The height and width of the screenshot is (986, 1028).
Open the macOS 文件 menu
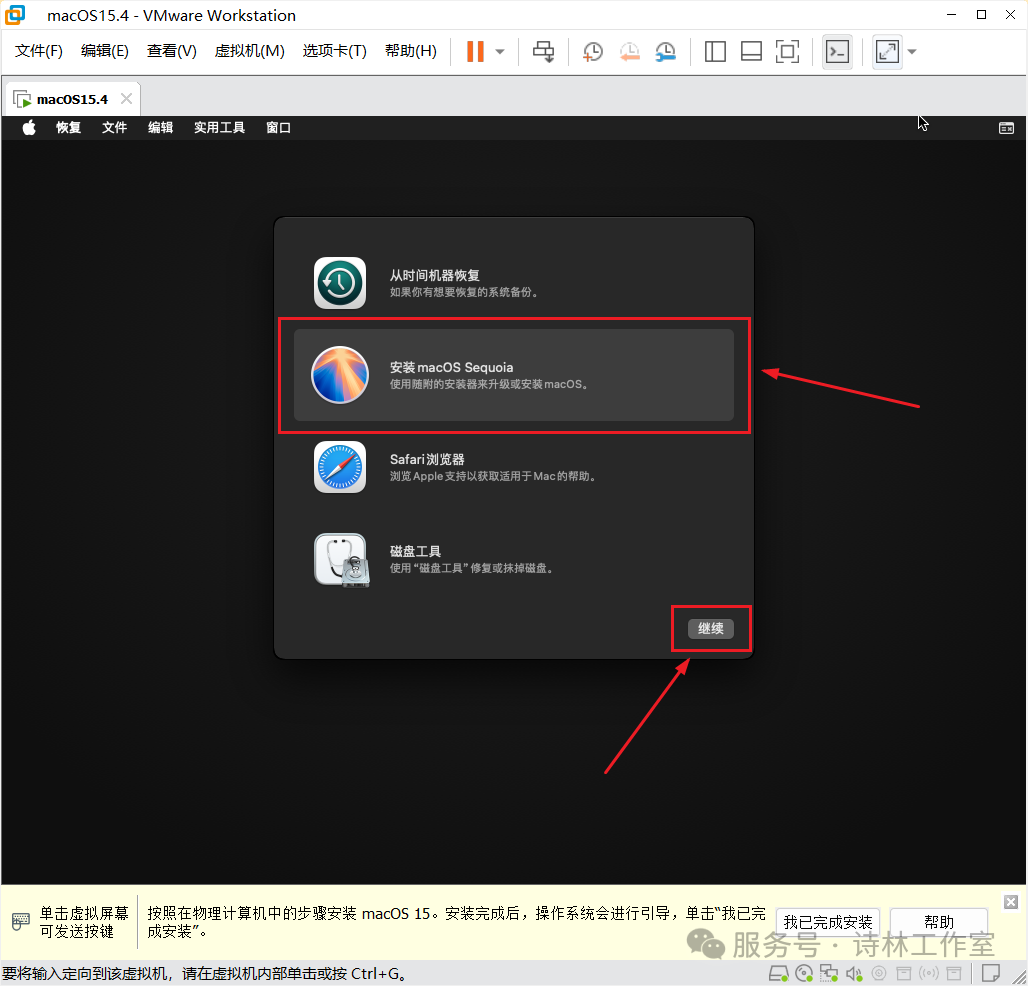[114, 127]
